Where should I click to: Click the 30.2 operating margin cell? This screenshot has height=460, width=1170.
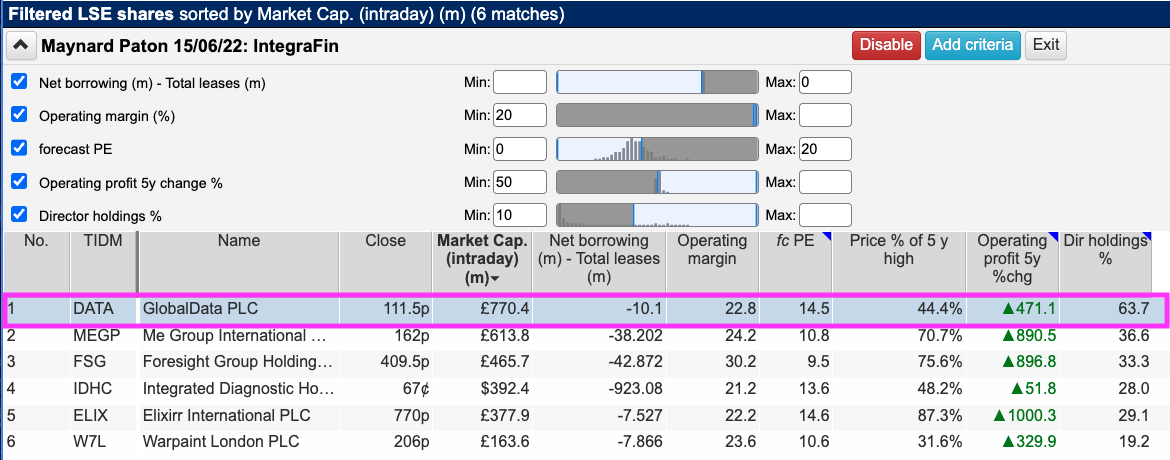[x=712, y=362]
